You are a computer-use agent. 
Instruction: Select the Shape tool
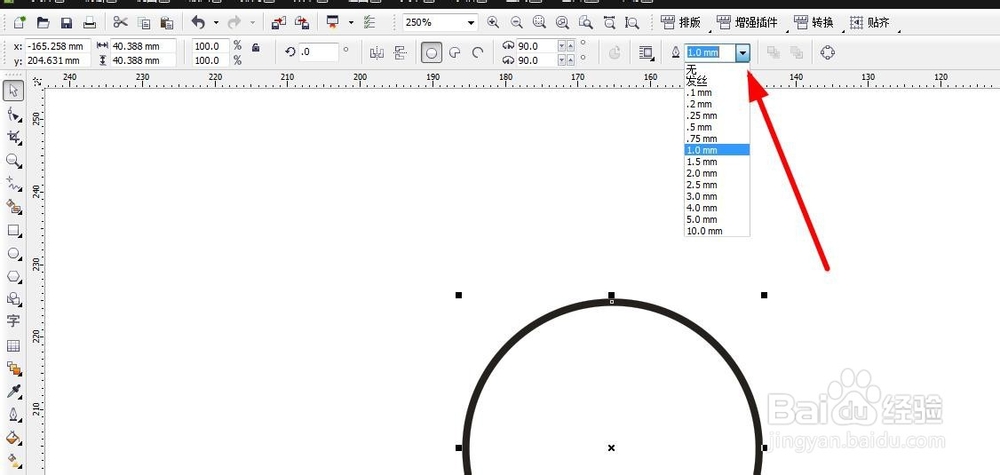pos(14,114)
